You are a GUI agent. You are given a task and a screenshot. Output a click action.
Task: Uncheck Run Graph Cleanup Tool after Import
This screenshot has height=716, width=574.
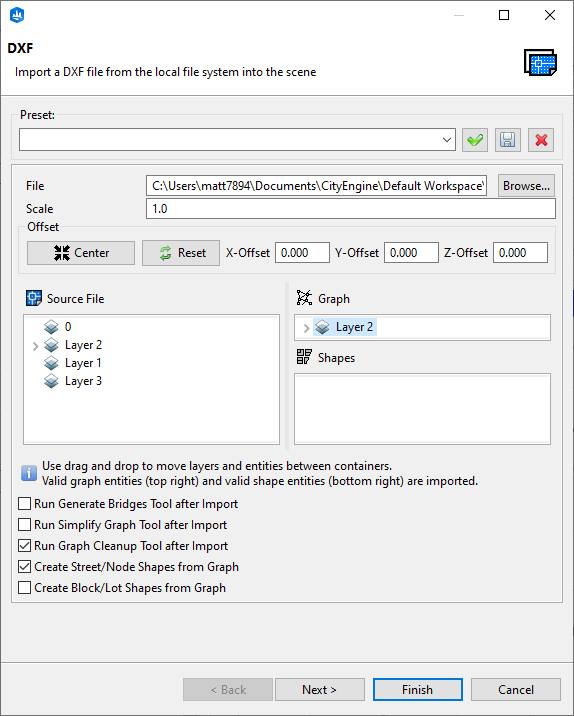click(x=24, y=546)
